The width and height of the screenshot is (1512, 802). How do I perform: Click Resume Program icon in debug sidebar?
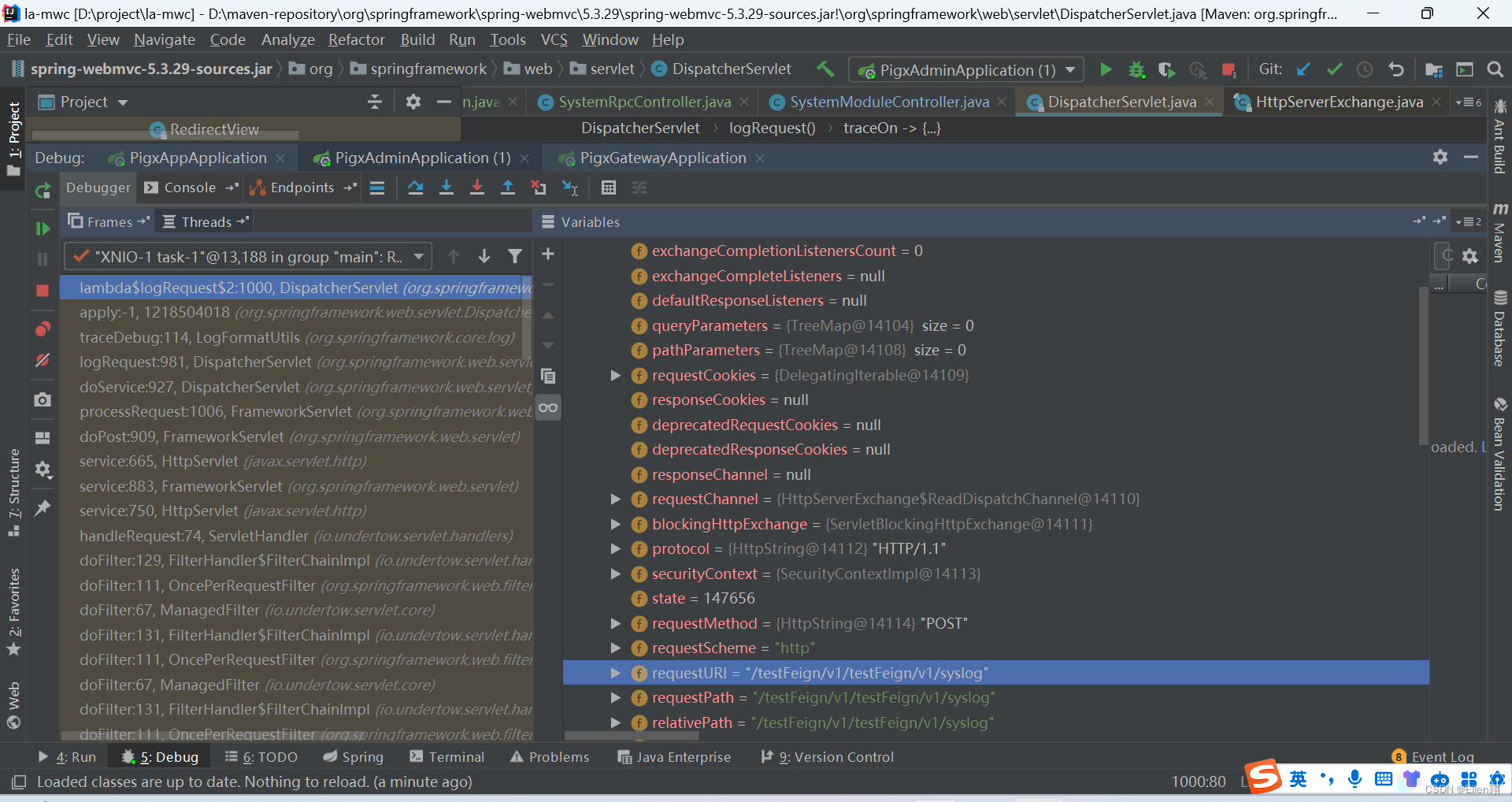pyautogui.click(x=43, y=228)
